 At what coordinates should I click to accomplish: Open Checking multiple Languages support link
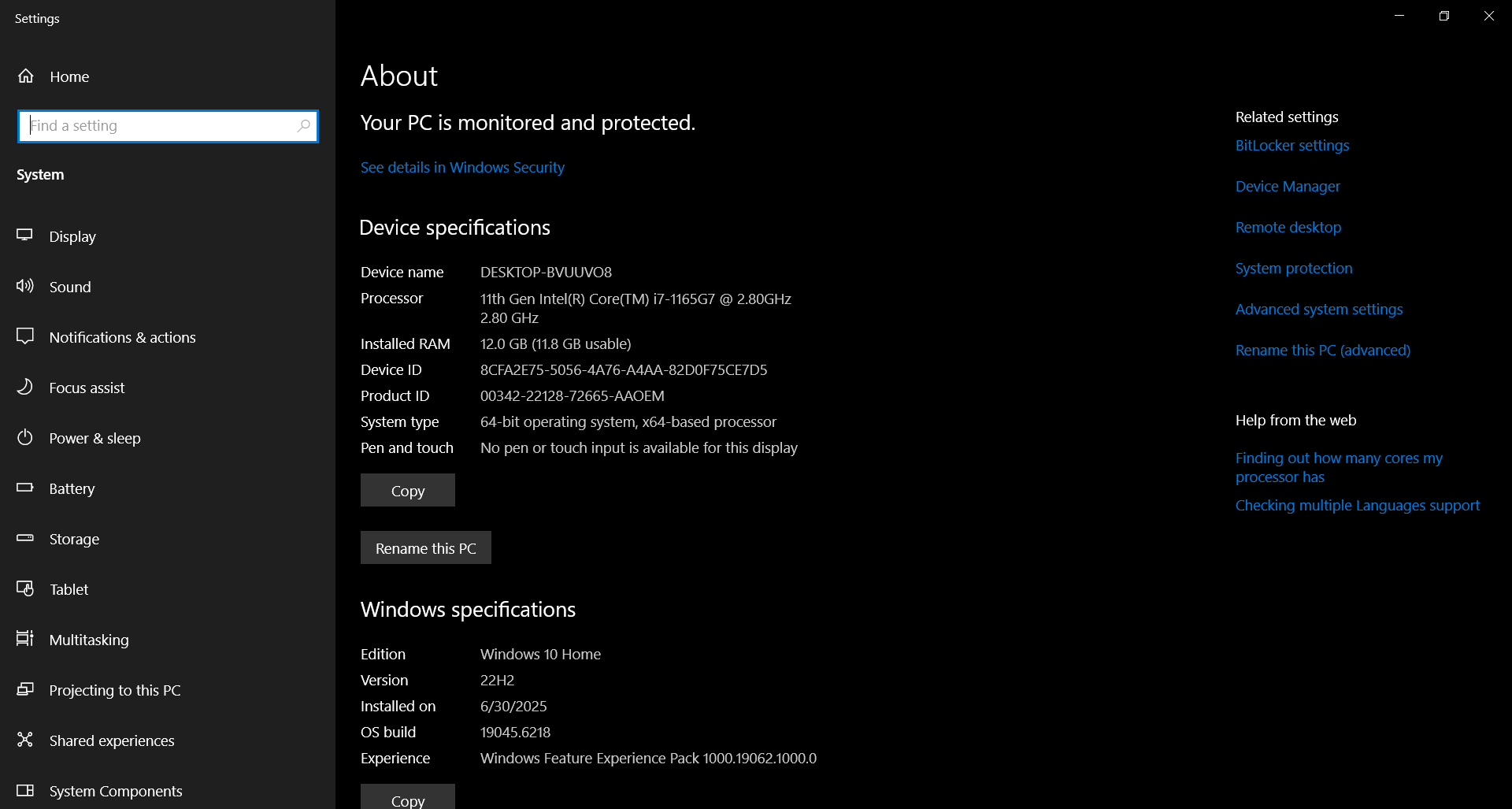tap(1358, 506)
